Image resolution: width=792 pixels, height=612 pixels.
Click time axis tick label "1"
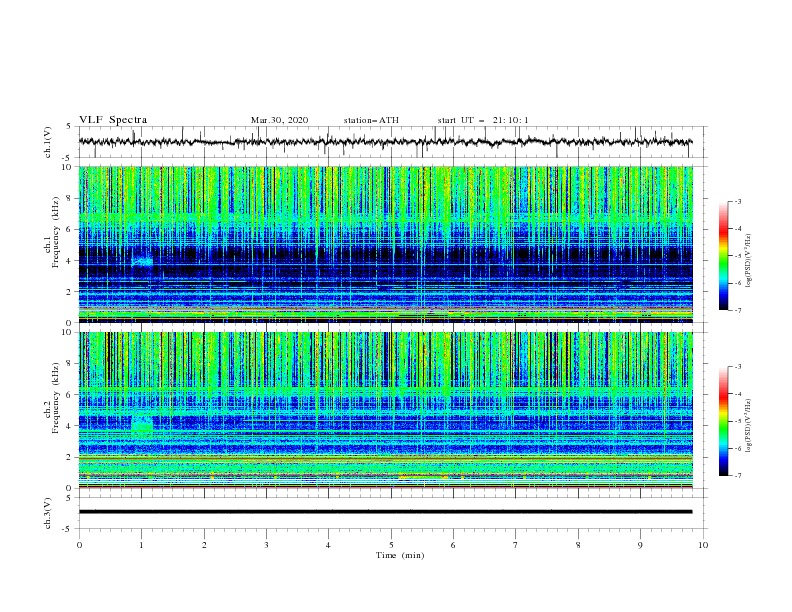coord(141,545)
